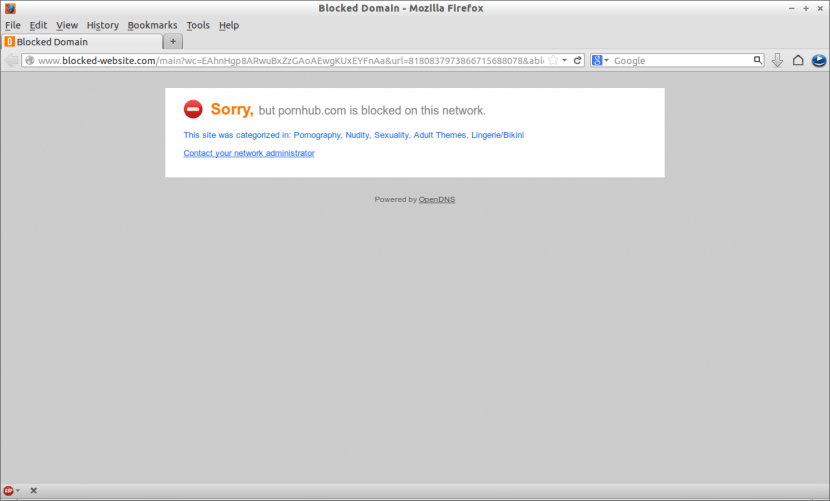Click the Back arrow navigation button
The height and width of the screenshot is (501, 830).
pos(11,60)
